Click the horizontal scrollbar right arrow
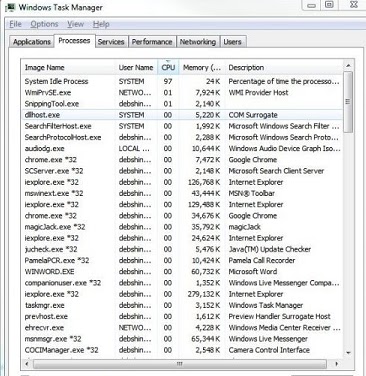 337,364
